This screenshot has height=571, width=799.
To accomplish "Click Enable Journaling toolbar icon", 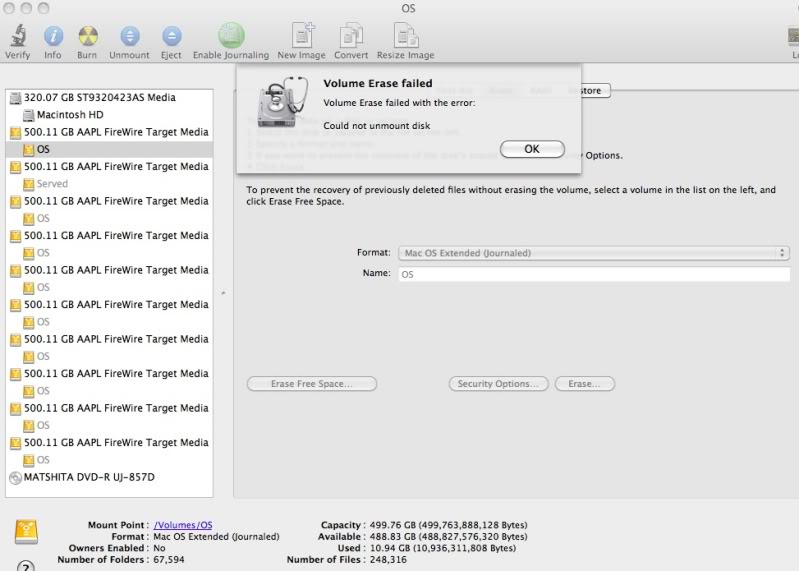I will coord(231,35).
